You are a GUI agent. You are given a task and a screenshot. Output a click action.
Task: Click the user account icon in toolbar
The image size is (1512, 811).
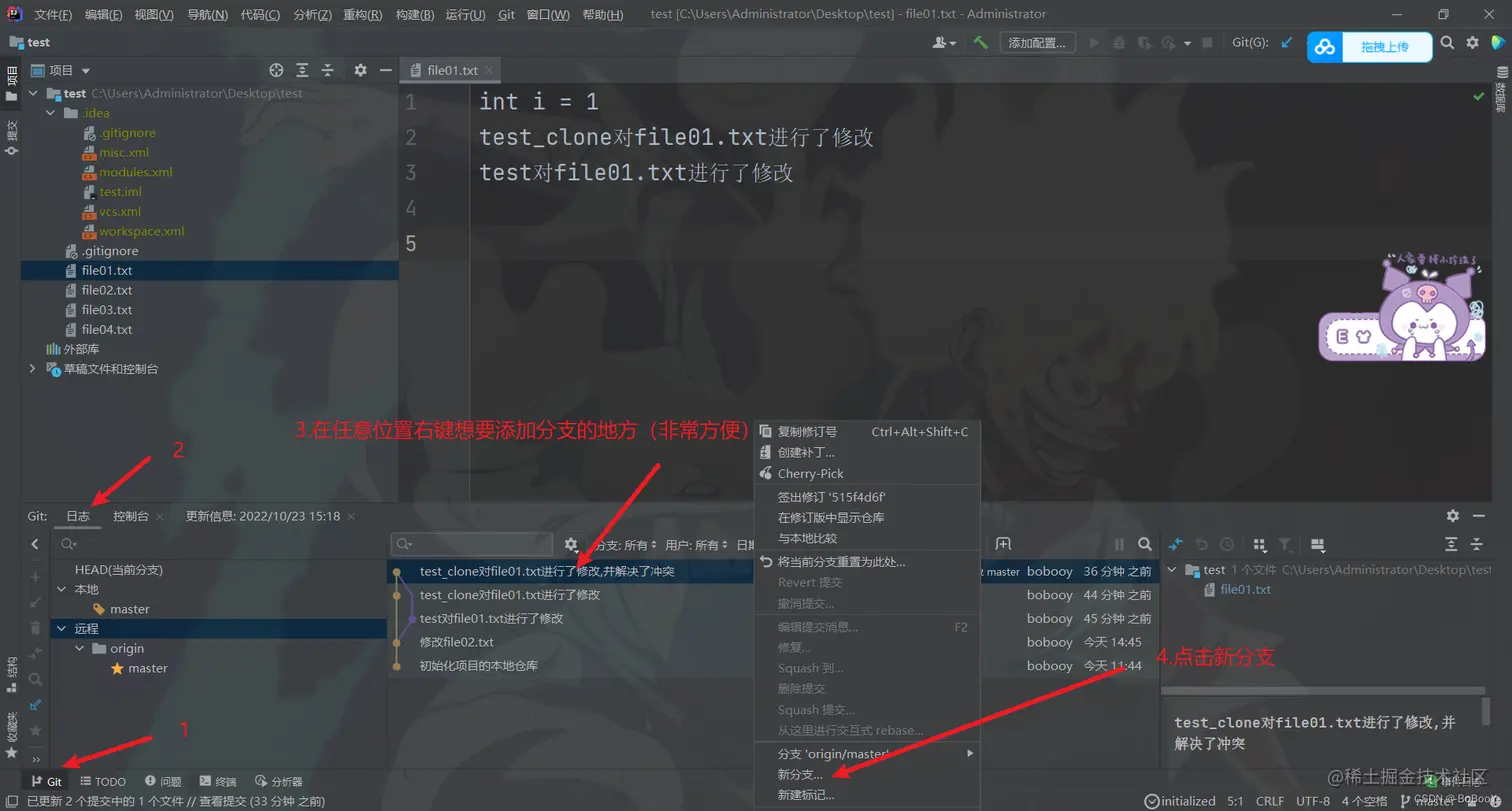[x=943, y=43]
